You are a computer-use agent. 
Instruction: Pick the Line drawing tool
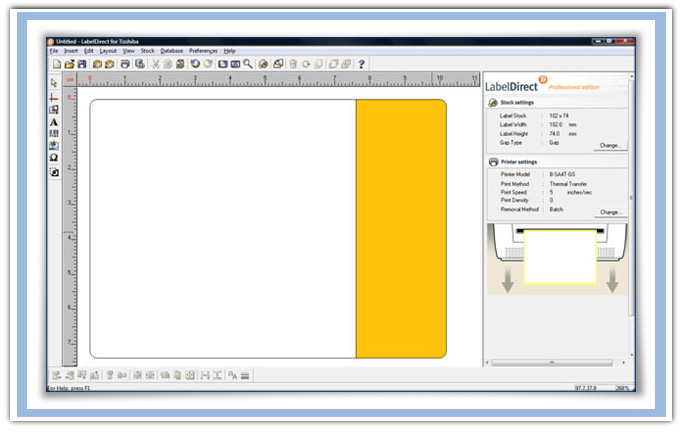54,97
